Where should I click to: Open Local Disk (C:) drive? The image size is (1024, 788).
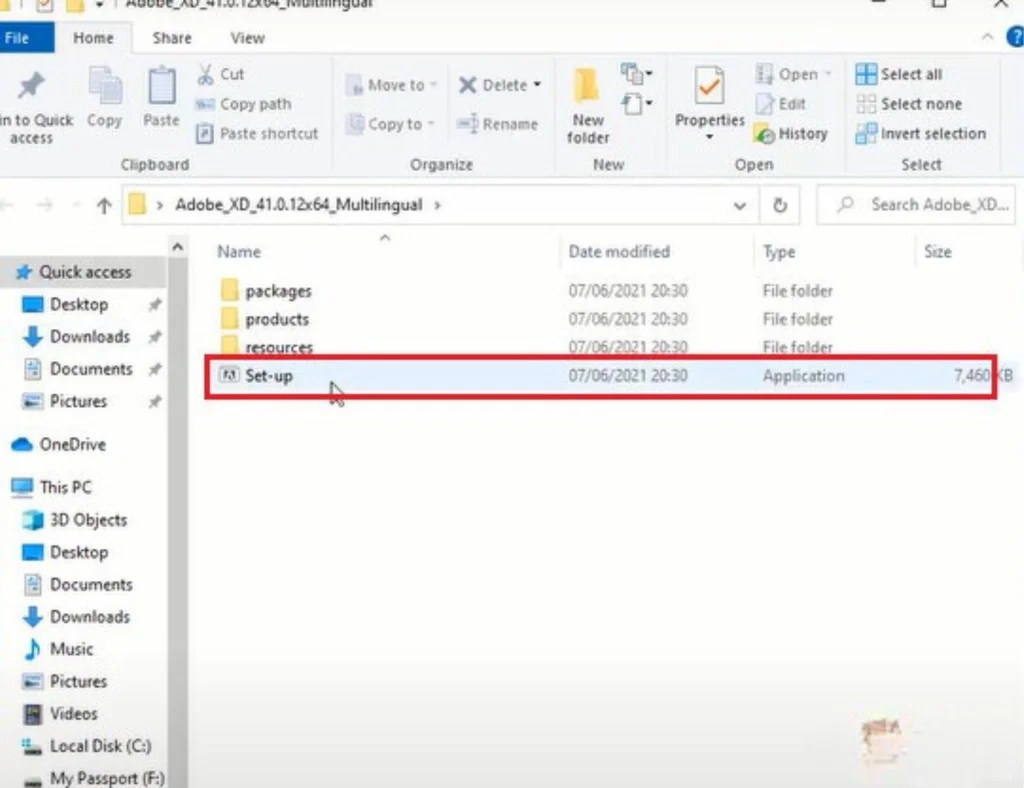coord(100,746)
